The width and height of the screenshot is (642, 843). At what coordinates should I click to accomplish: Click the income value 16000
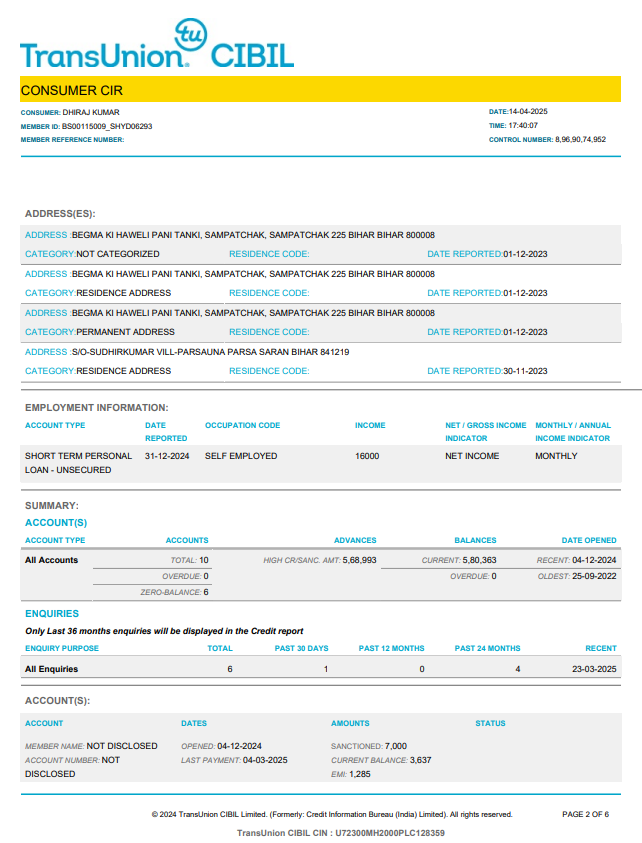pyautogui.click(x=367, y=456)
